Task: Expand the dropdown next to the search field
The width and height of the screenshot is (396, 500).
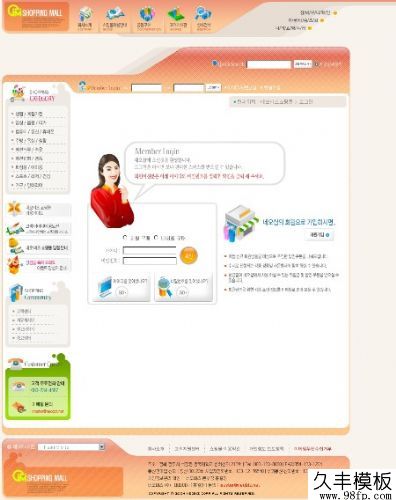Action: [303, 64]
